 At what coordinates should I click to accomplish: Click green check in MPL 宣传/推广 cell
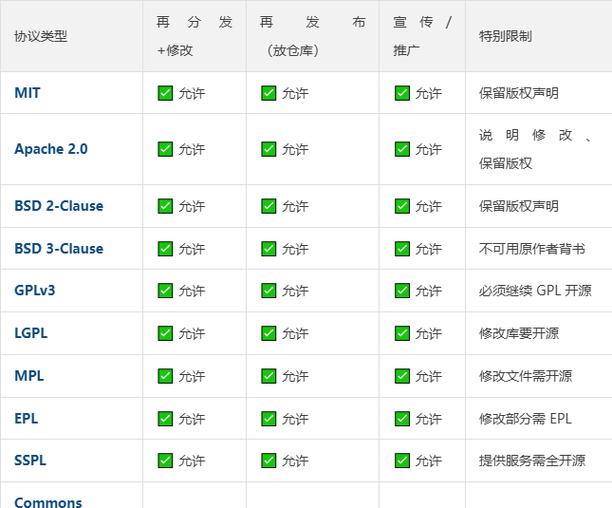[402, 376]
